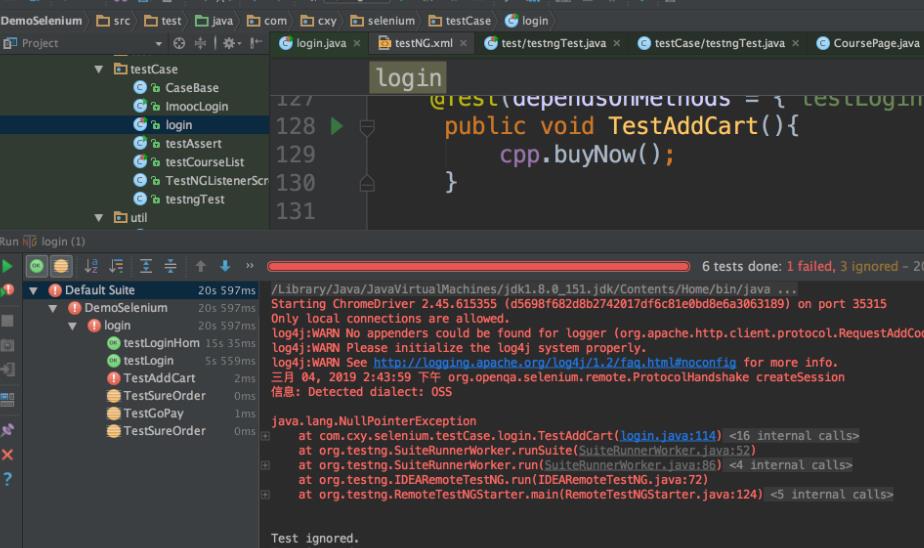The width and height of the screenshot is (924, 548).
Task: Open log4j FAQ noconfig hyperlink
Action: (x=555, y=362)
